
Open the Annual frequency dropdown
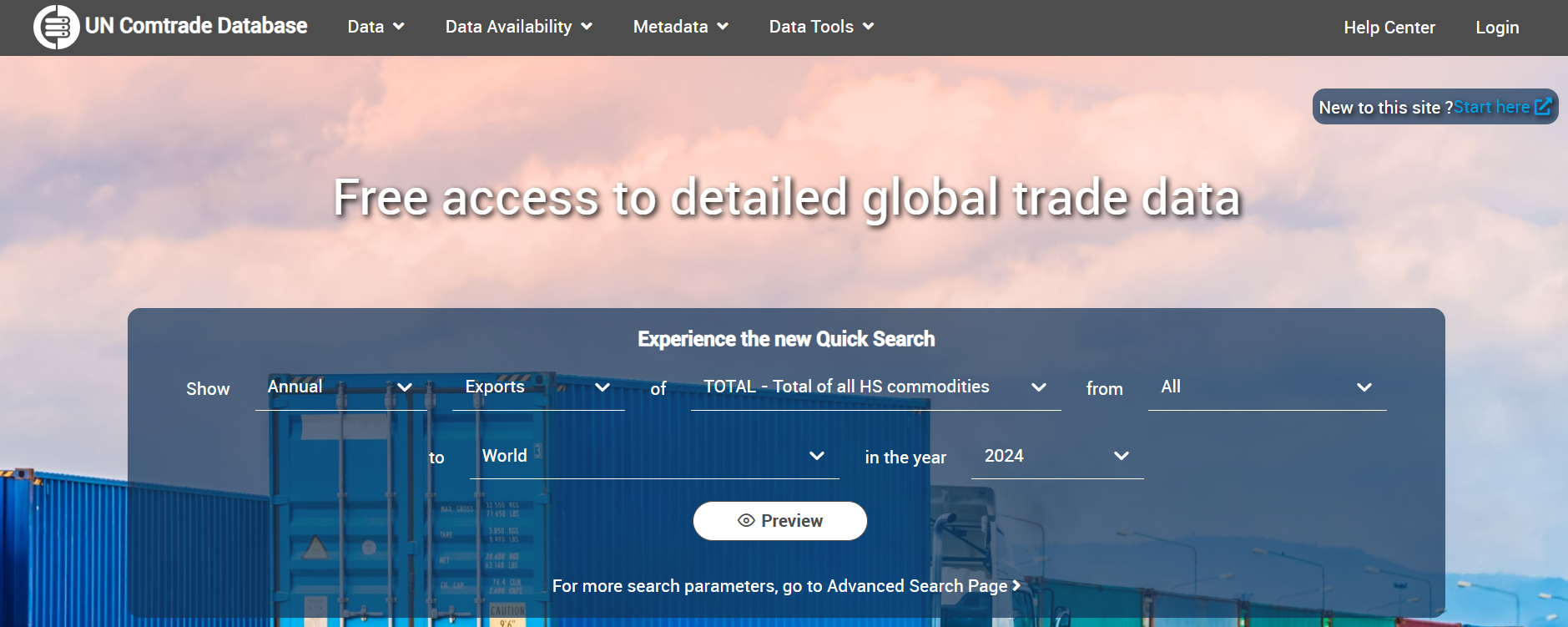pyautogui.click(x=341, y=387)
